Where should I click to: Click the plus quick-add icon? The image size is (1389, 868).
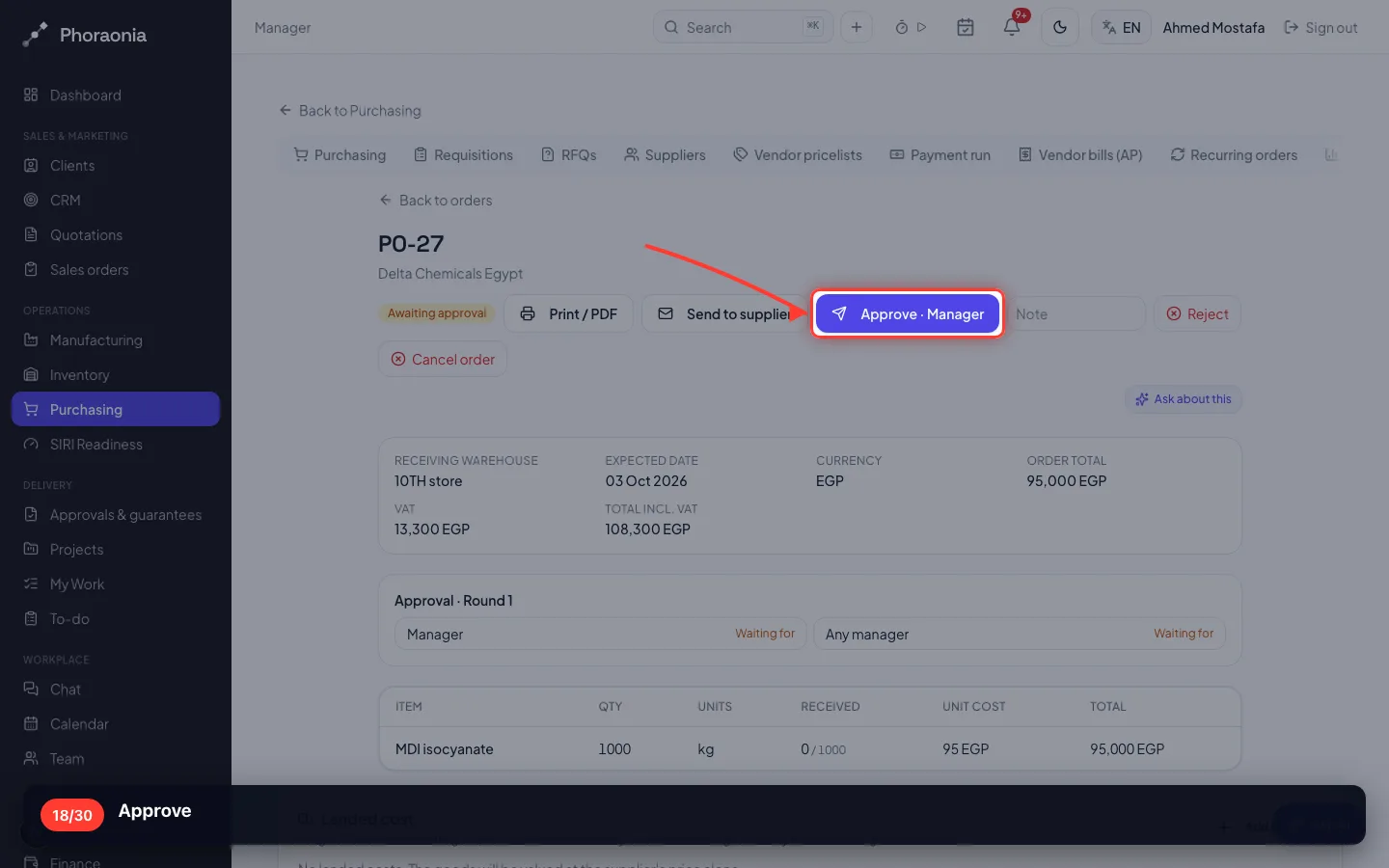(857, 27)
